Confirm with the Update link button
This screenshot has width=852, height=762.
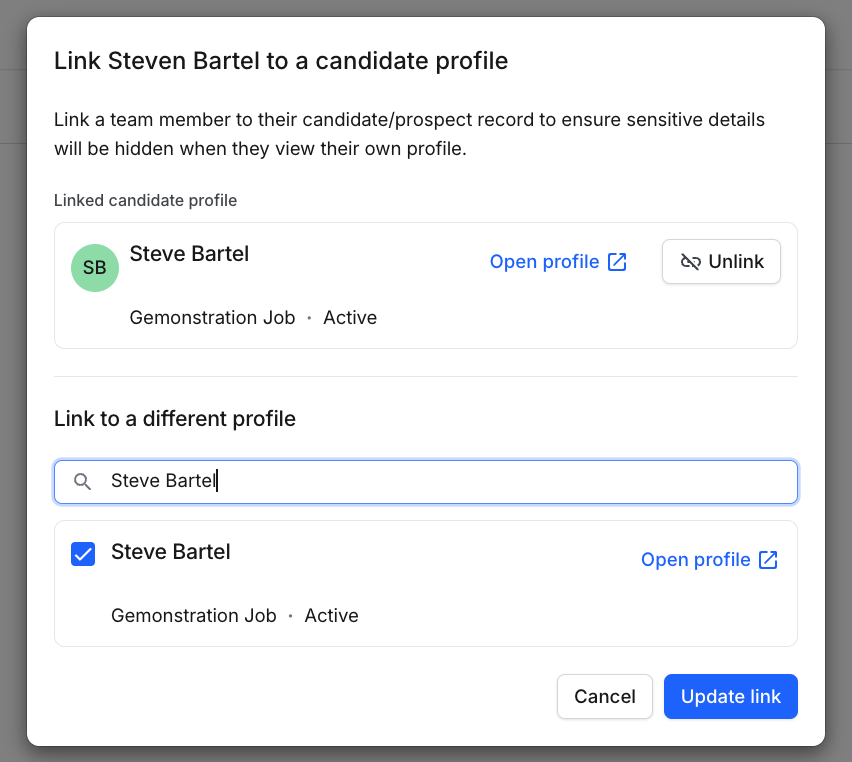pyautogui.click(x=730, y=696)
